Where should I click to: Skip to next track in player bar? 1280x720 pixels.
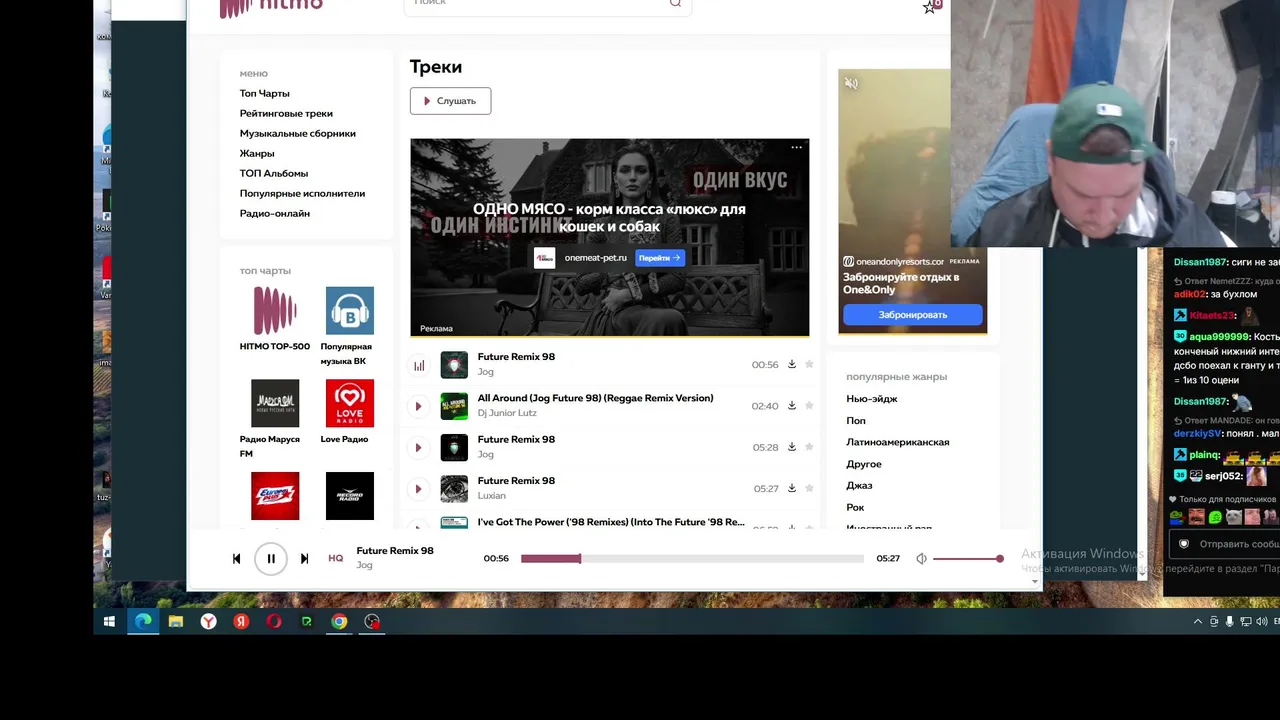[x=305, y=559]
